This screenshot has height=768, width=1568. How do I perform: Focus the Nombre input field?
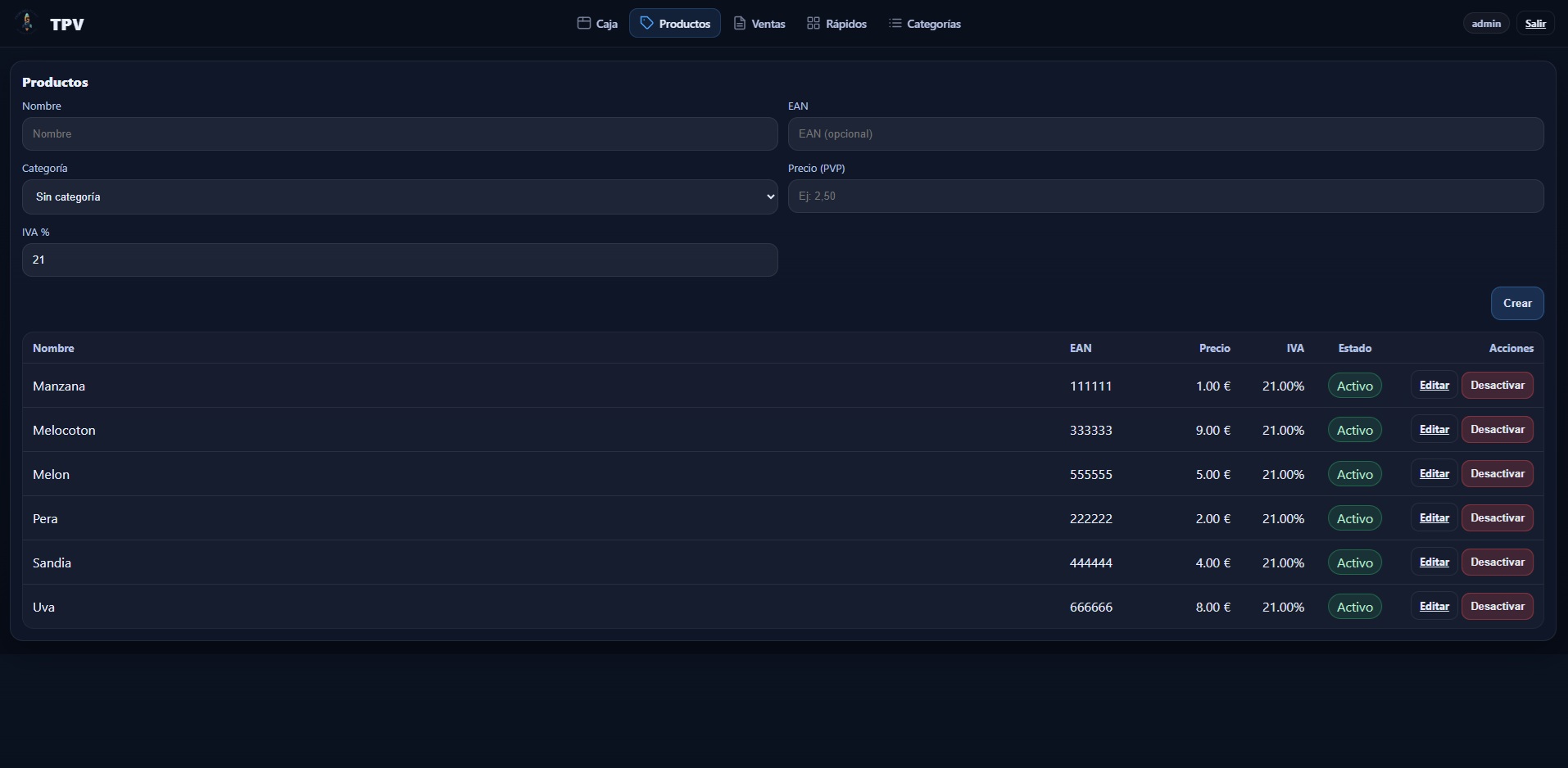400,134
